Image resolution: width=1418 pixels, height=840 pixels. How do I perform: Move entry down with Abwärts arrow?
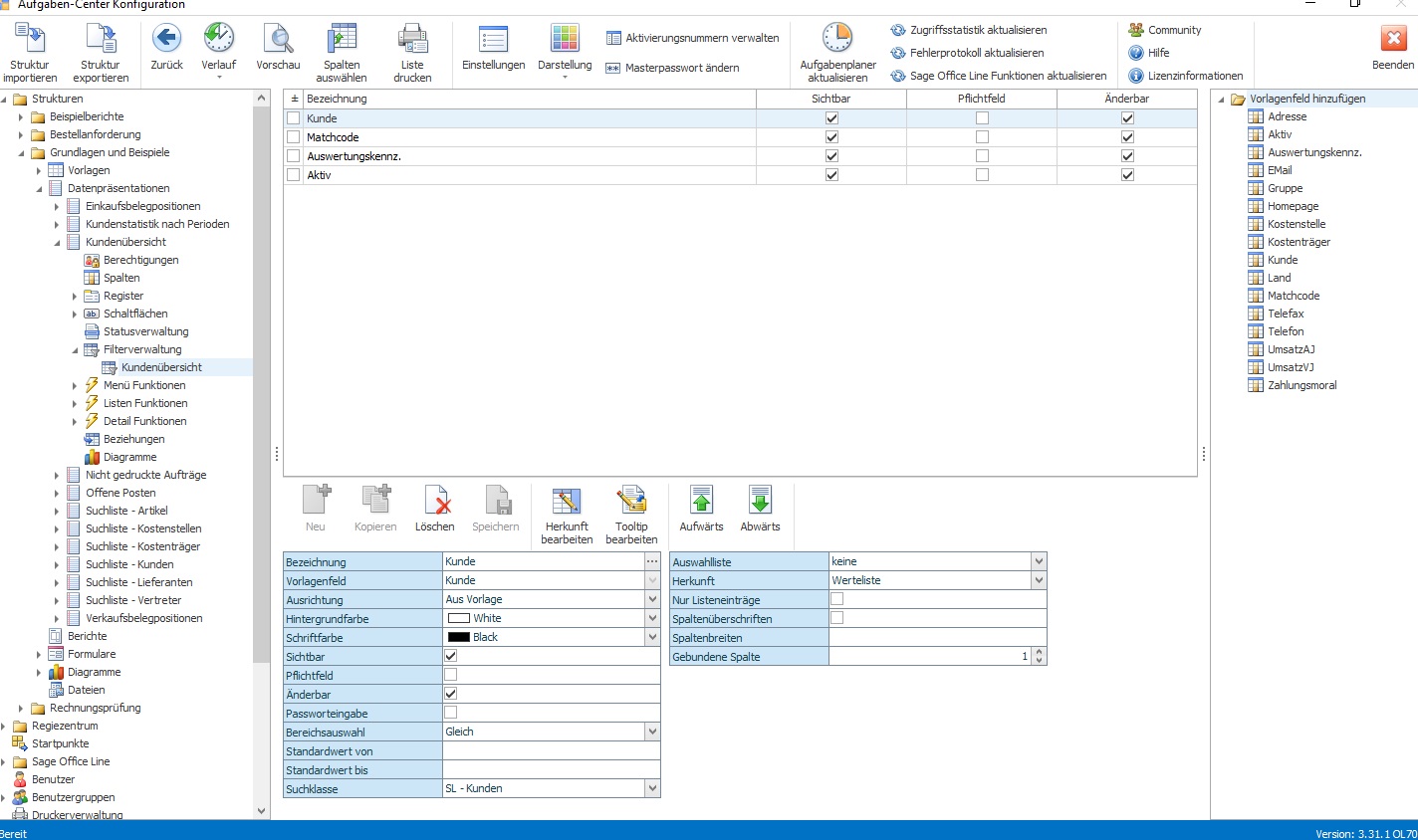(760, 501)
